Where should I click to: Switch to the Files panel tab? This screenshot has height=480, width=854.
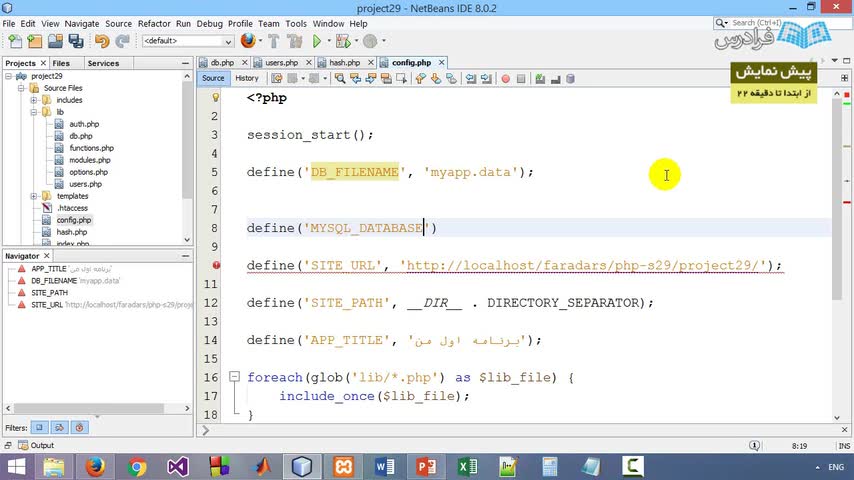(x=61, y=63)
